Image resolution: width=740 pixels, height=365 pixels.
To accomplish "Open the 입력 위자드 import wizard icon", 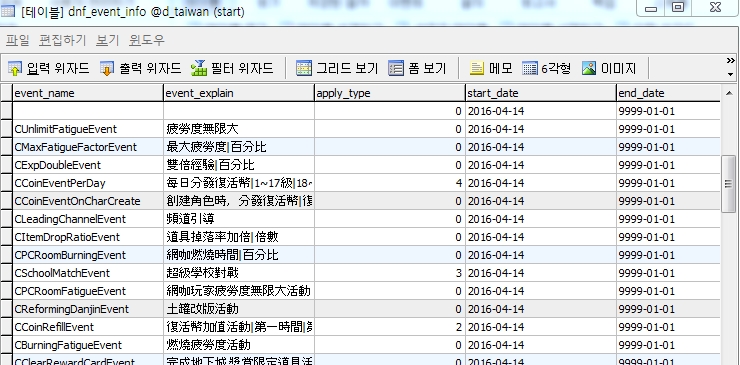I will (x=15, y=69).
